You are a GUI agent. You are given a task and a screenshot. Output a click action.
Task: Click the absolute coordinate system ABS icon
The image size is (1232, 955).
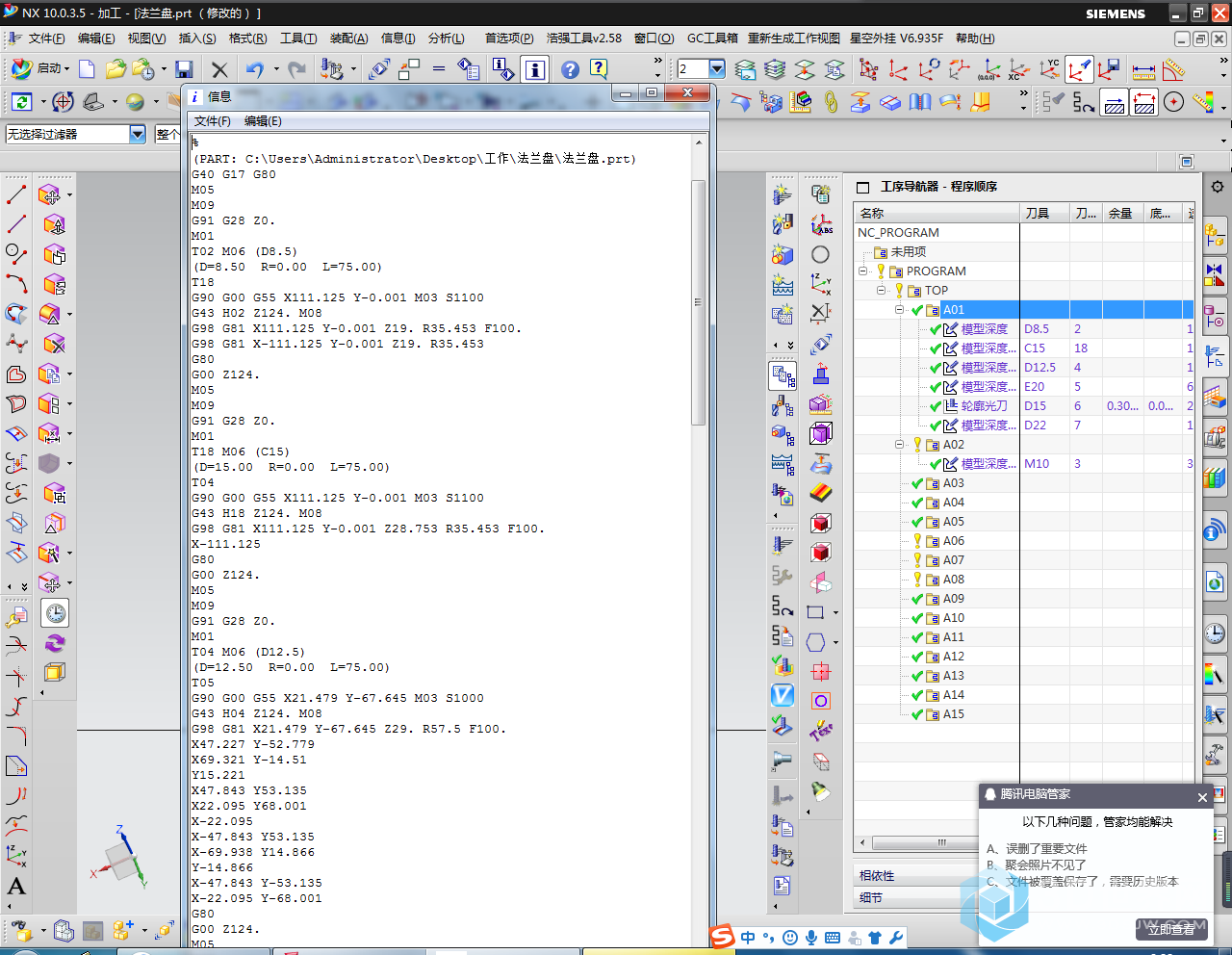click(821, 224)
